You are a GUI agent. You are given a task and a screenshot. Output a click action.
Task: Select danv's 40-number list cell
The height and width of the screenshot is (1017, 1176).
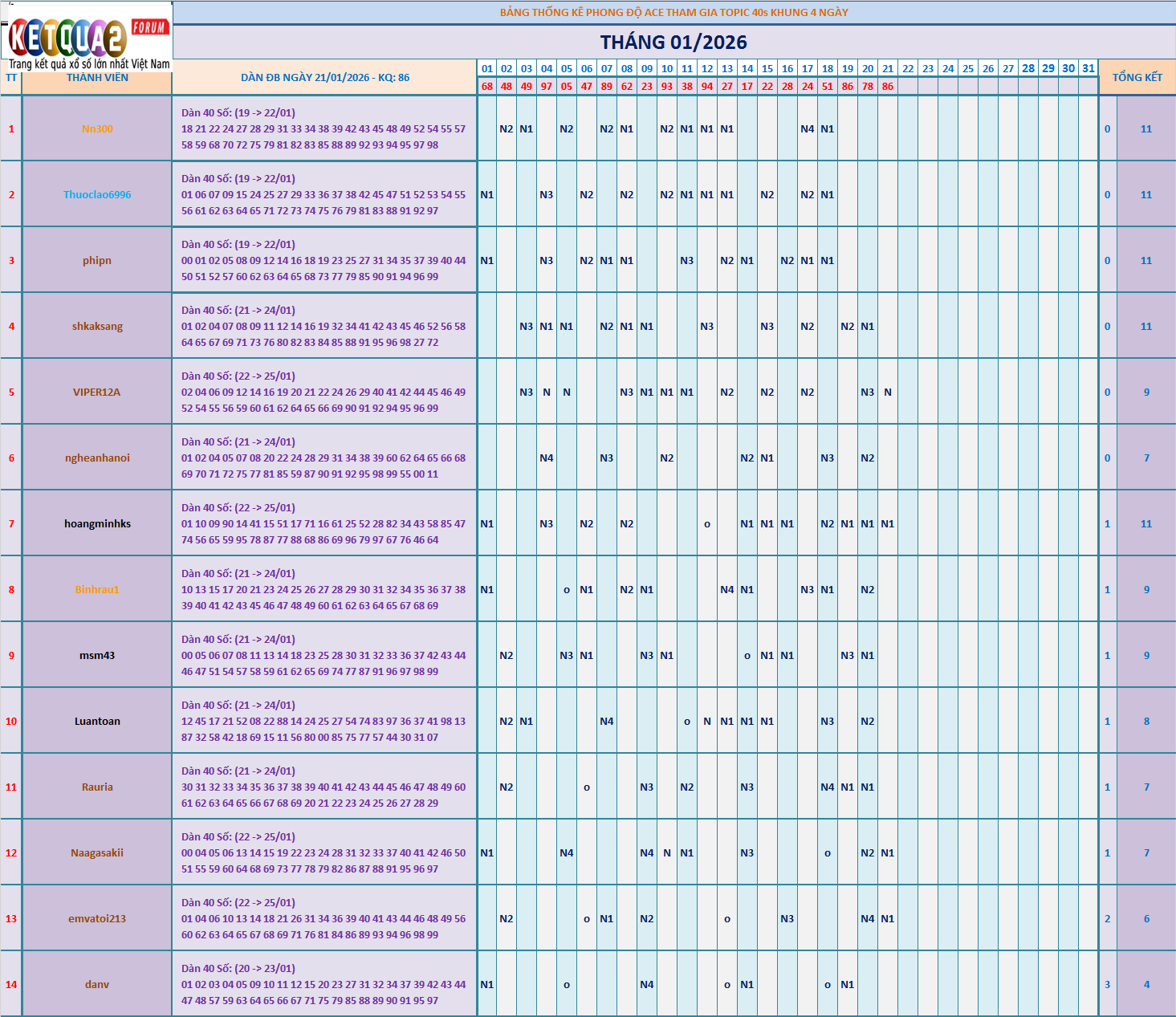[x=324, y=985]
